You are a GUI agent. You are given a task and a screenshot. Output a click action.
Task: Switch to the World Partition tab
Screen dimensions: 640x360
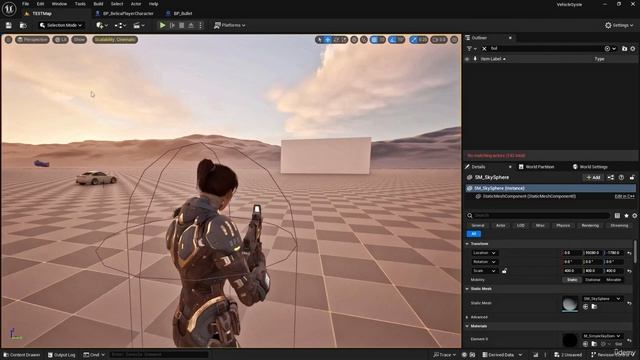tap(536, 167)
